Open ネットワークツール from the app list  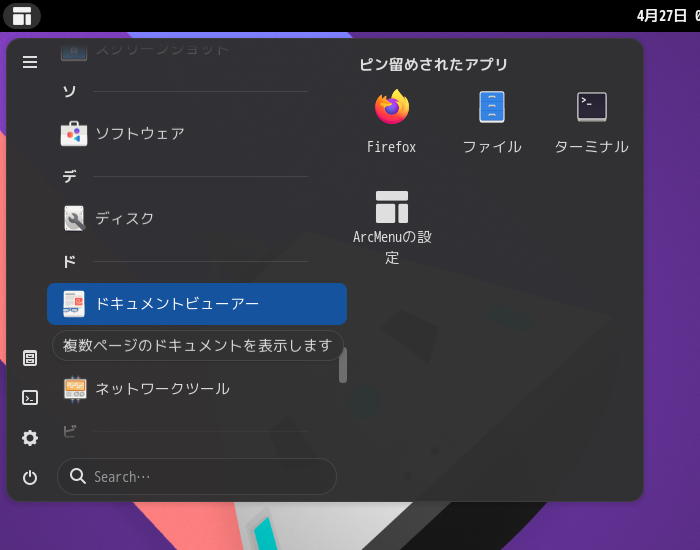[197, 389]
